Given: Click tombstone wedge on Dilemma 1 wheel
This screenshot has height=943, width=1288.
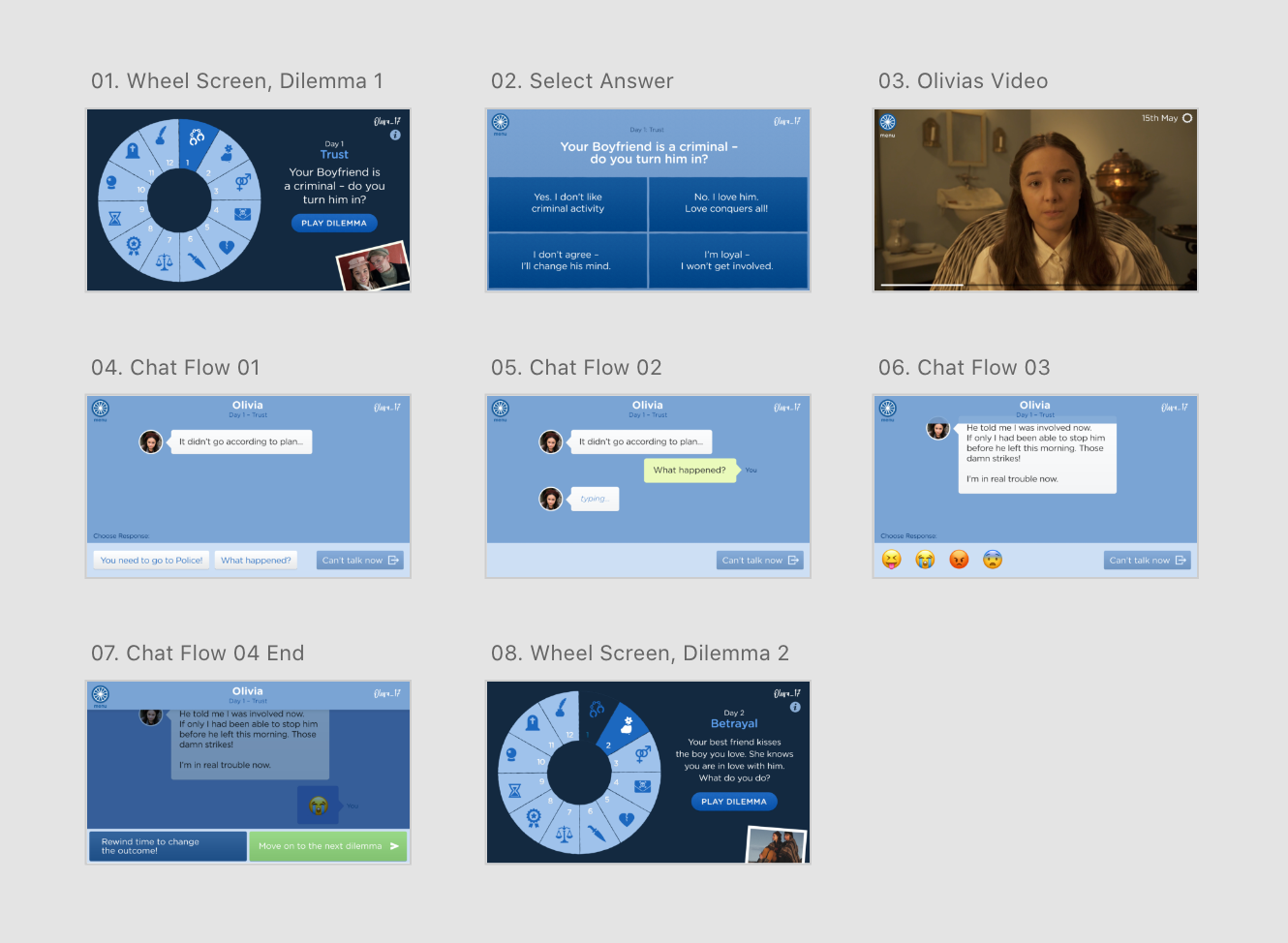Looking at the screenshot, I should pyautogui.click(x=133, y=151).
